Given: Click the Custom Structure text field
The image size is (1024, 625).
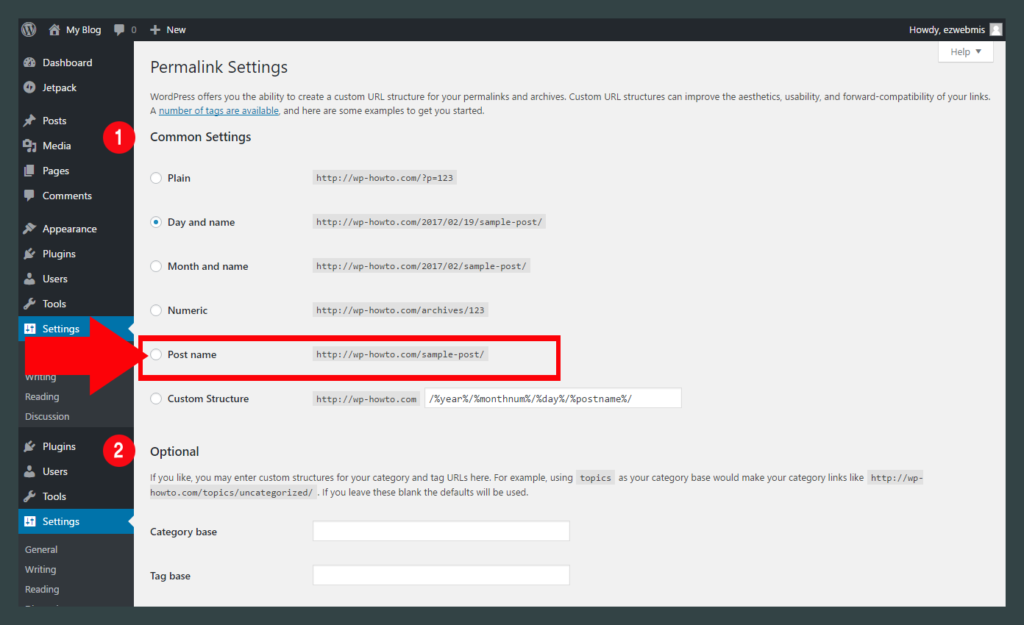Looking at the screenshot, I should [x=552, y=398].
